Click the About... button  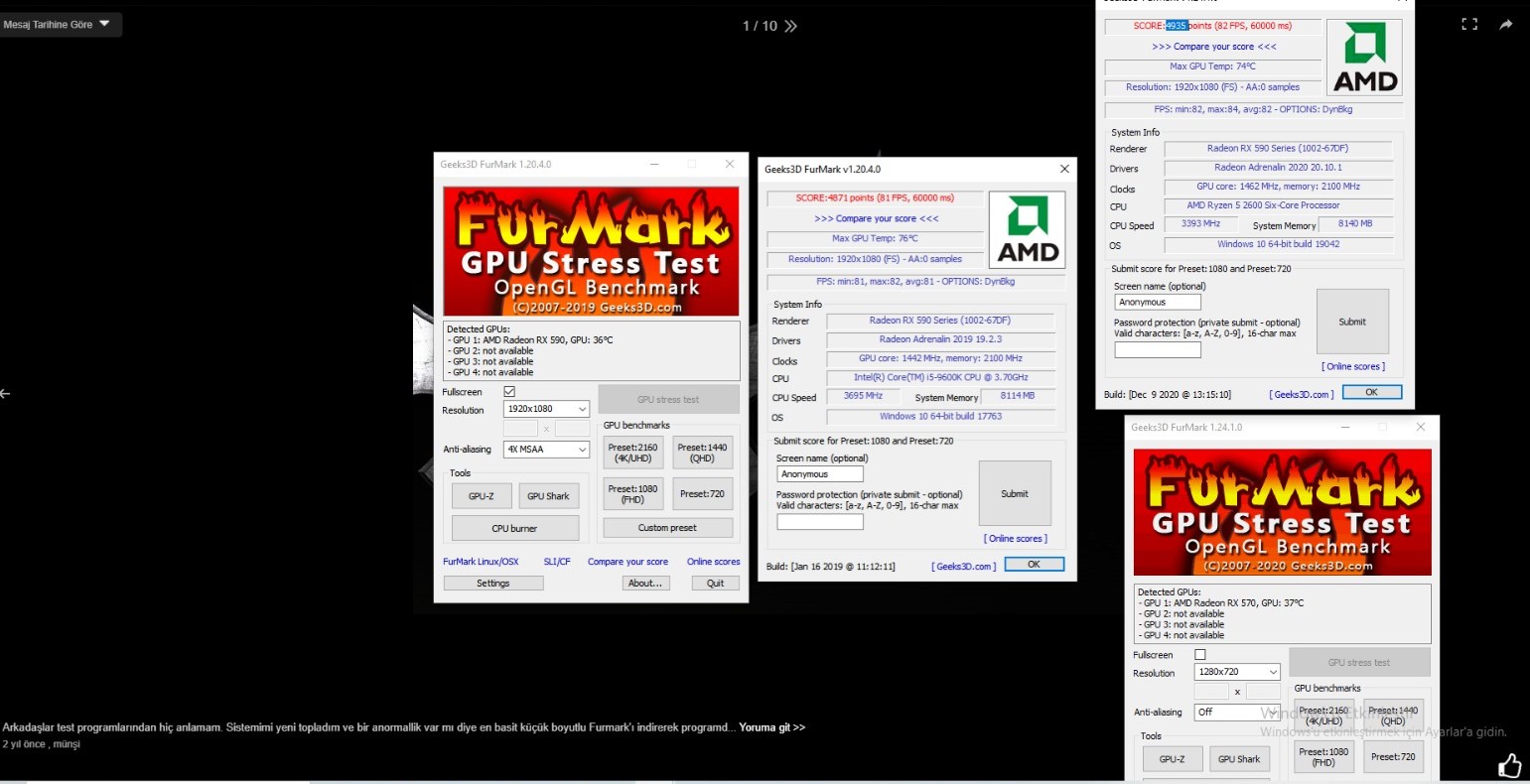pyautogui.click(x=644, y=584)
